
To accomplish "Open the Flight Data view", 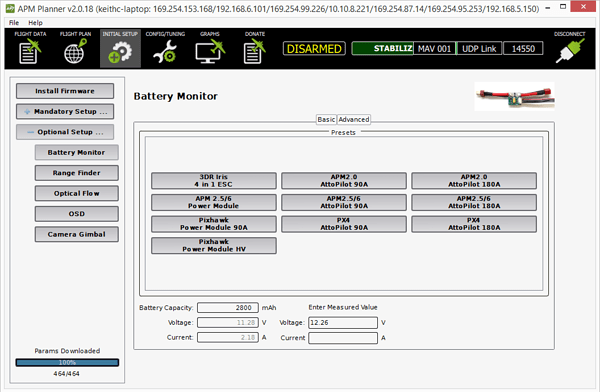I will point(30,48).
